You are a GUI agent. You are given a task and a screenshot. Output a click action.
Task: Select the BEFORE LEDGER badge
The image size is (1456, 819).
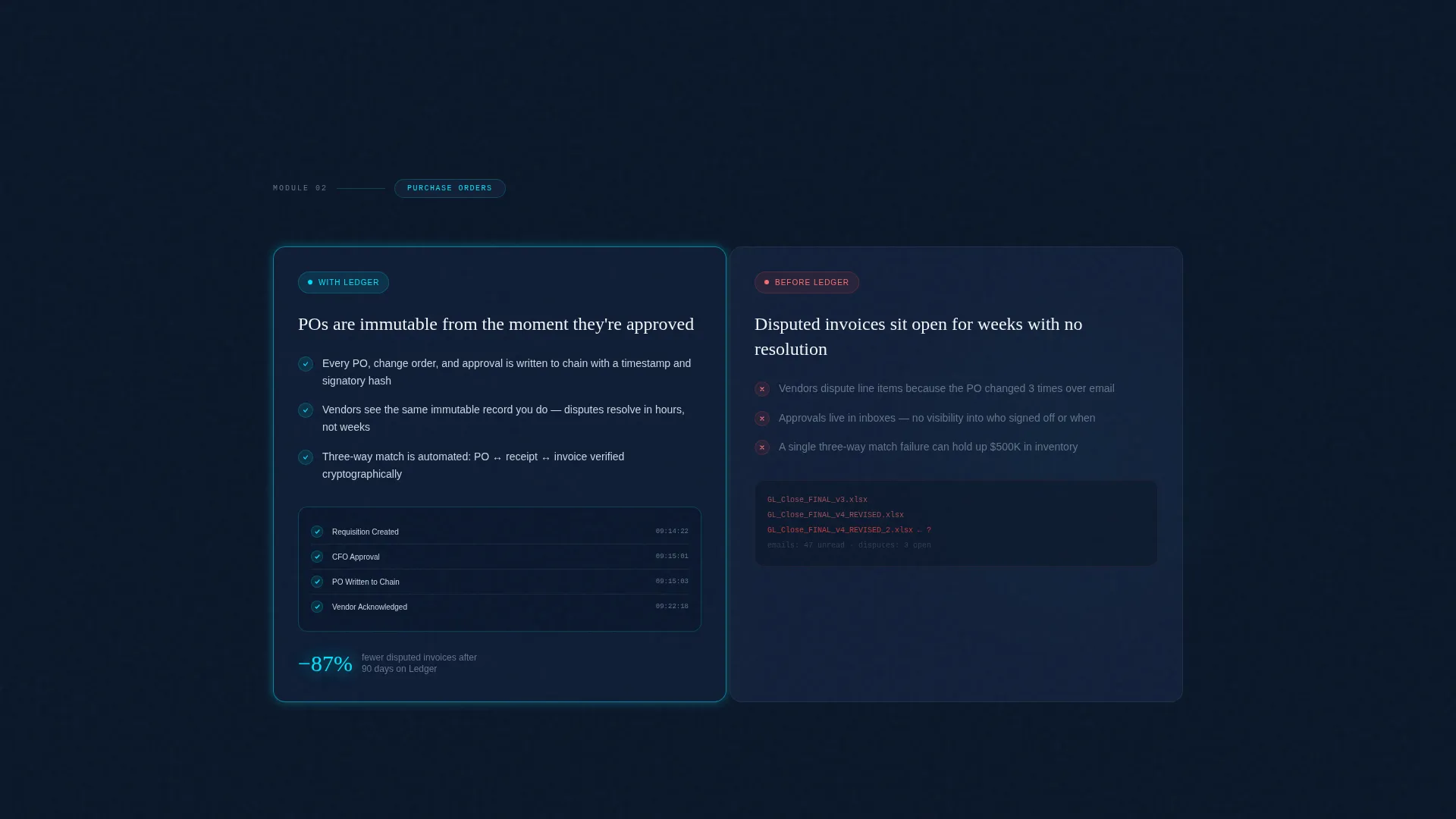pyautogui.click(x=807, y=282)
